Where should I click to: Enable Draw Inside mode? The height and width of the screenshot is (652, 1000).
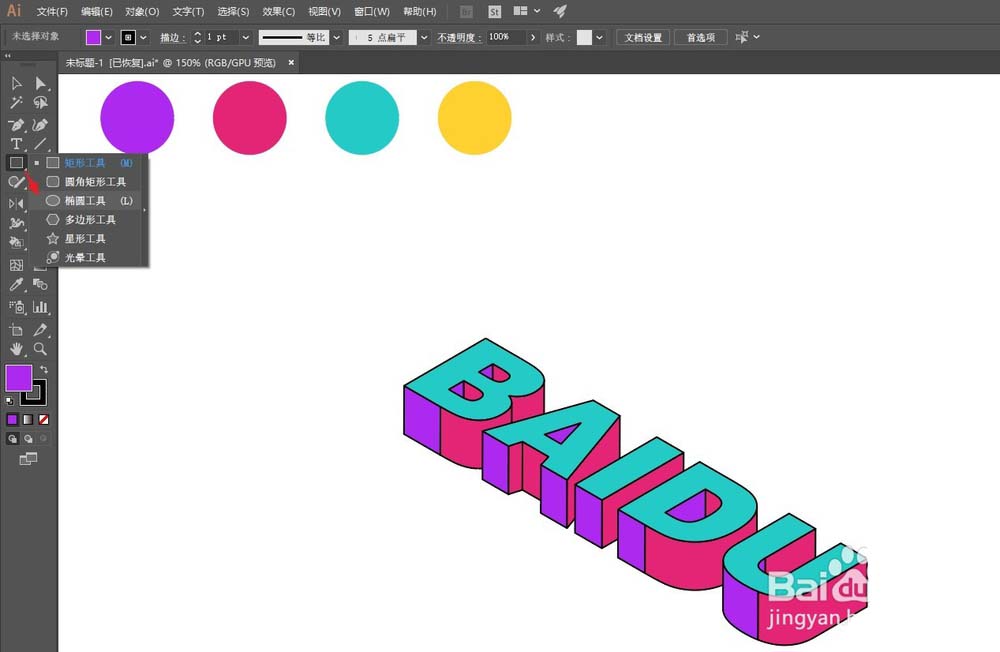[x=43, y=438]
